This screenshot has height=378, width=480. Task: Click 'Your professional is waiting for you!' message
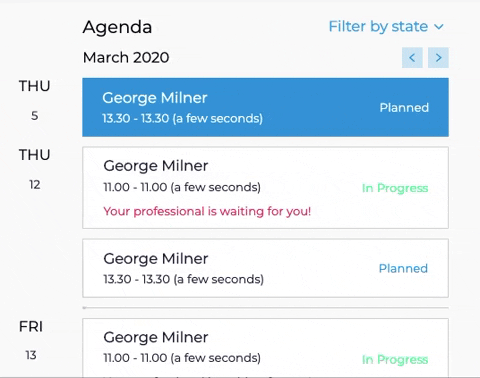pyautogui.click(x=207, y=211)
